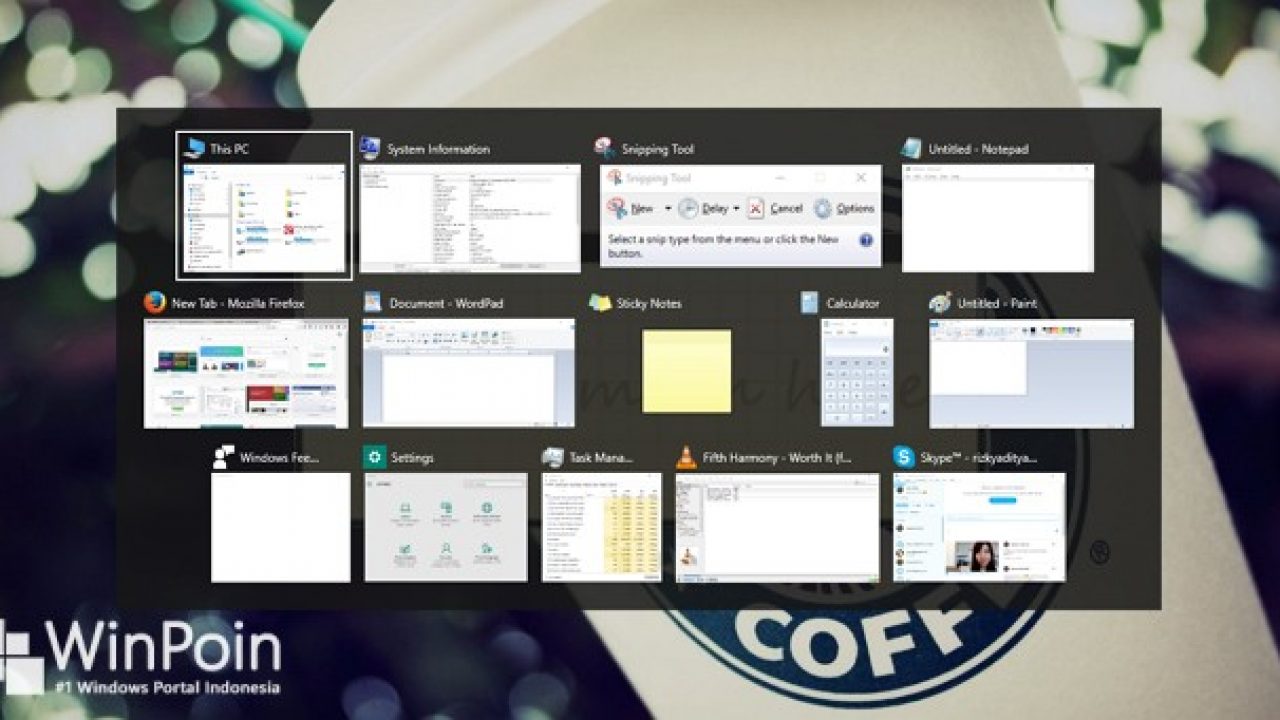Click the 'Sticky Notes' title text

tap(649, 303)
